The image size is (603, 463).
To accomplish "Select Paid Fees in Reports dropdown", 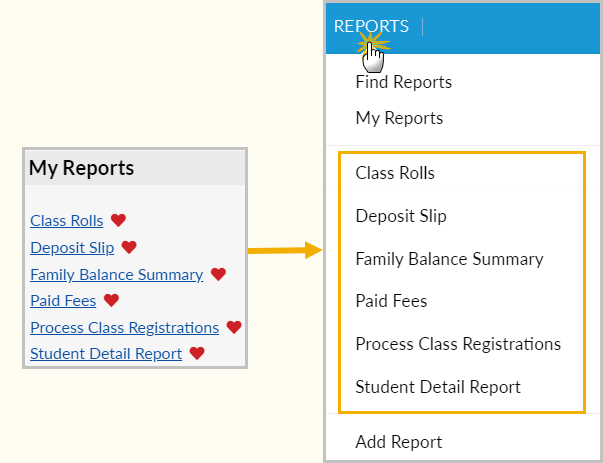I will tap(391, 301).
